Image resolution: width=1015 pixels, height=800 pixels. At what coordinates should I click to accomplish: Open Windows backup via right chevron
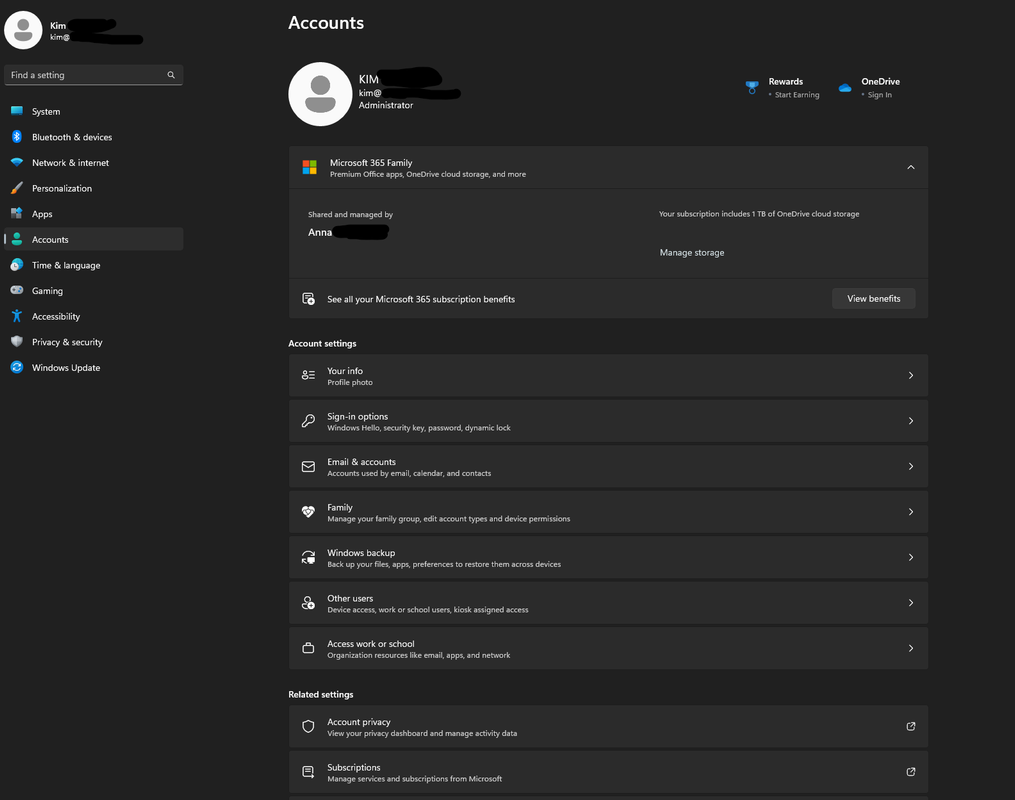point(911,557)
